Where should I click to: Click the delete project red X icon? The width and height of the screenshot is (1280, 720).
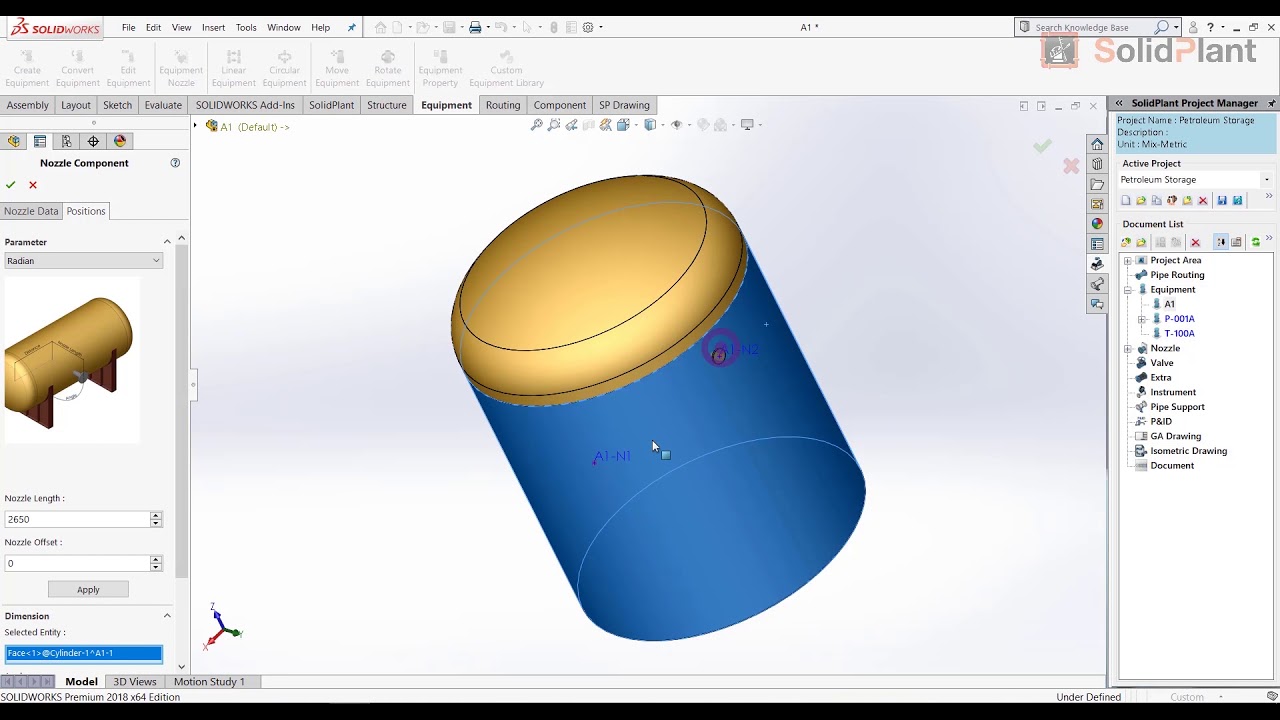(x=1203, y=201)
